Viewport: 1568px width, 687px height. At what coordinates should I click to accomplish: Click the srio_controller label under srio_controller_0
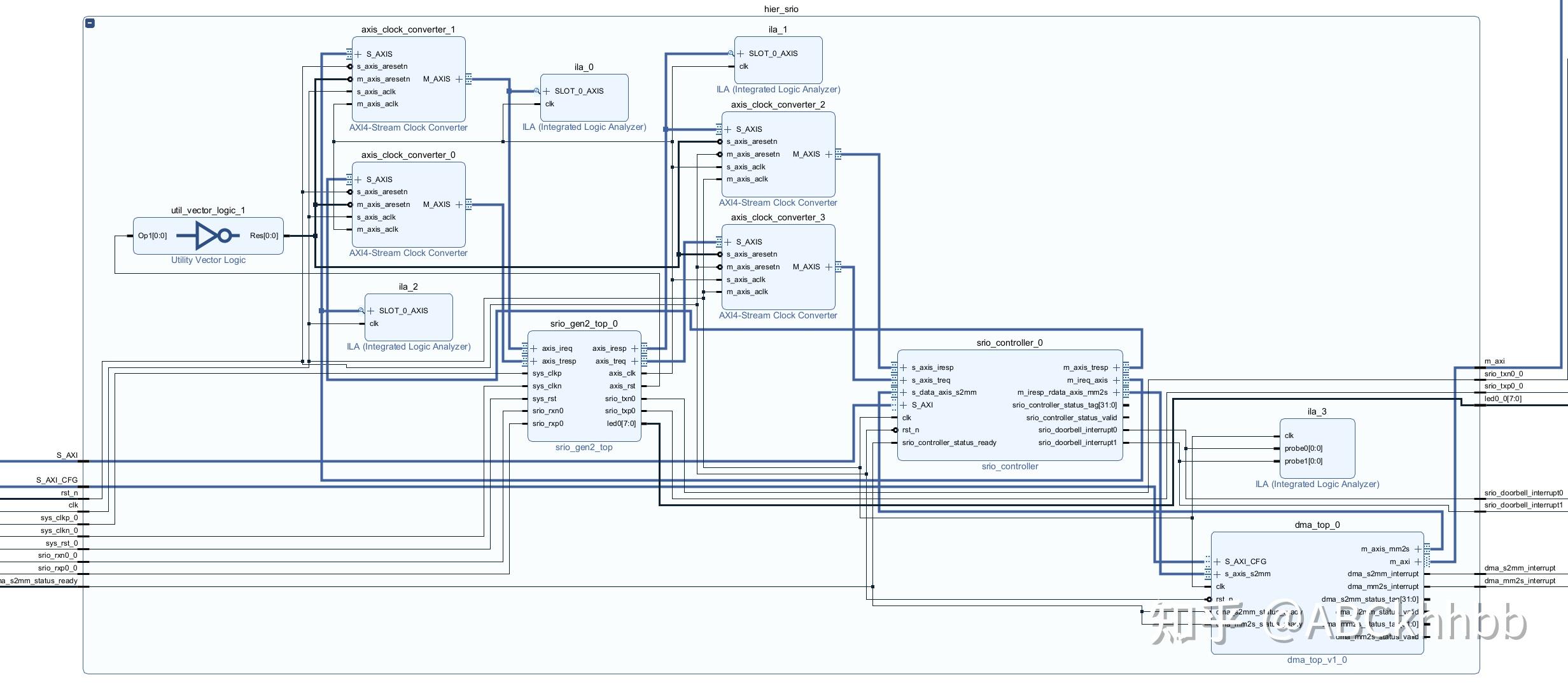(1010, 466)
